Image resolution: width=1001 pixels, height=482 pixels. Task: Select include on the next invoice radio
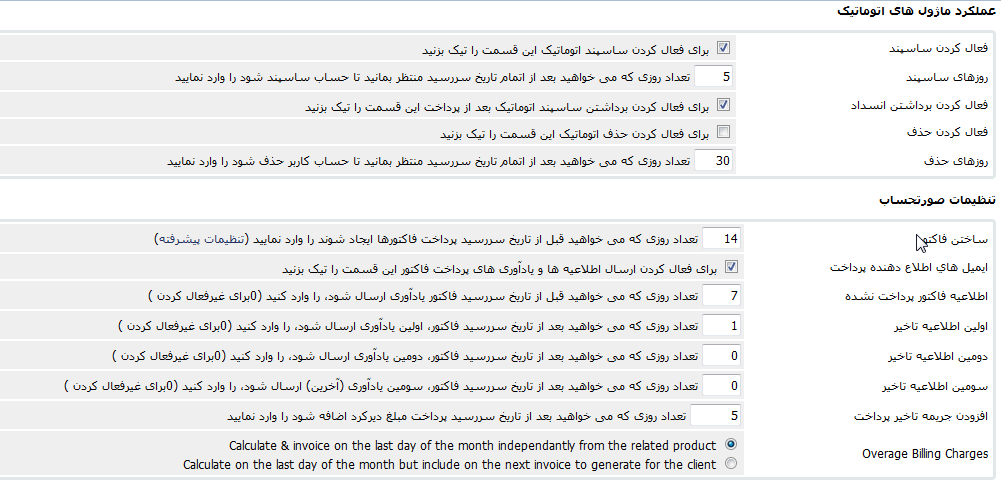[731, 463]
